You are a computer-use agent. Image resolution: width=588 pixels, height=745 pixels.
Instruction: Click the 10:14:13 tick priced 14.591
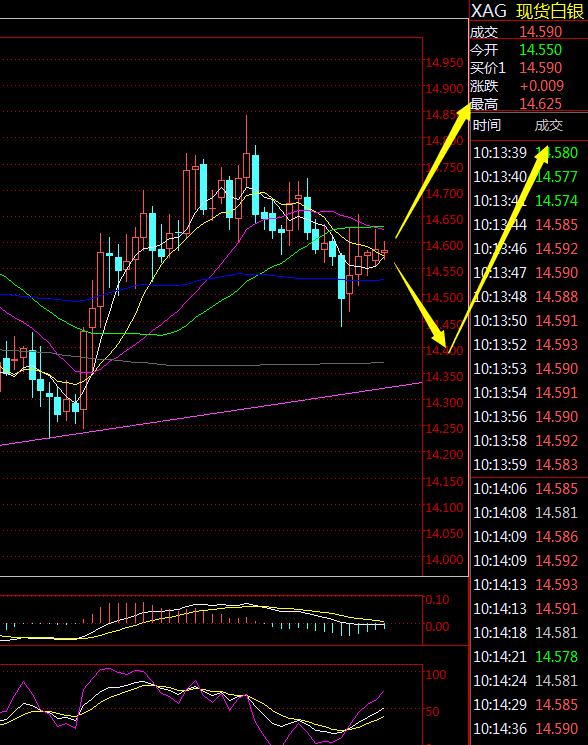525,609
